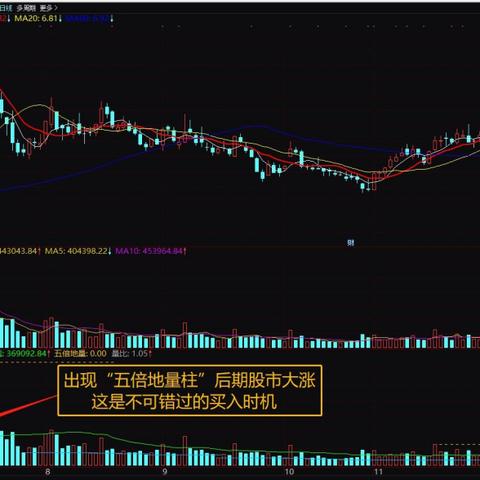
Task: Open the 财 event marker on chart
Action: coord(350,243)
